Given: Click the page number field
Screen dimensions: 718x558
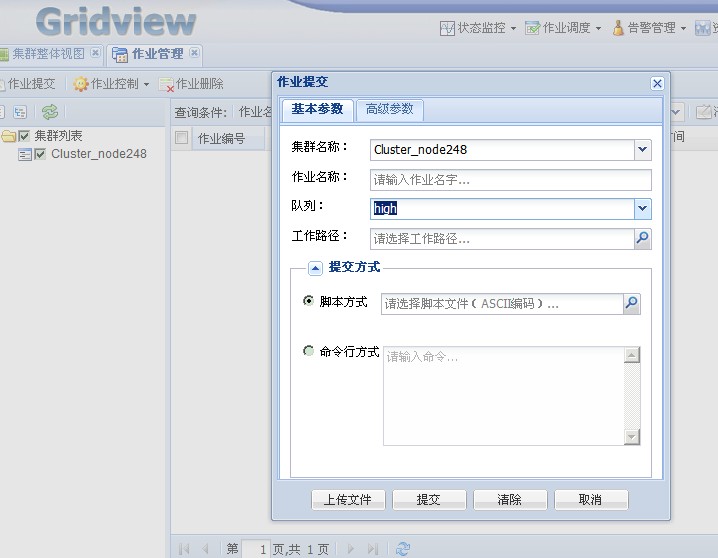Looking at the screenshot, I should (x=256, y=549).
